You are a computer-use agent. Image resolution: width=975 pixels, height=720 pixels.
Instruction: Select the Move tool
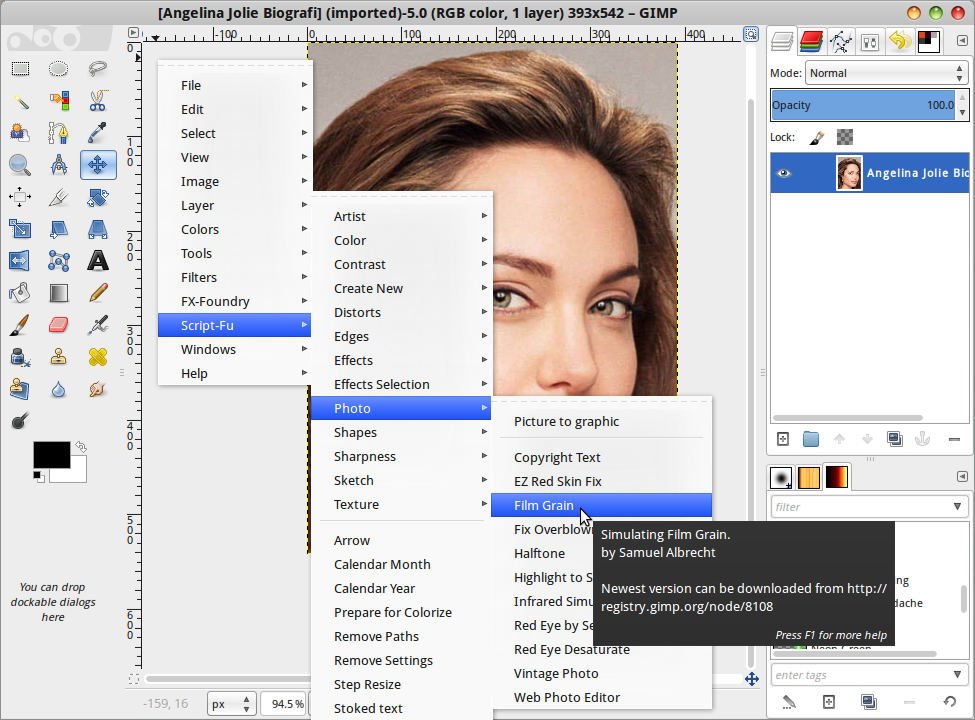pyautogui.click(x=98, y=165)
